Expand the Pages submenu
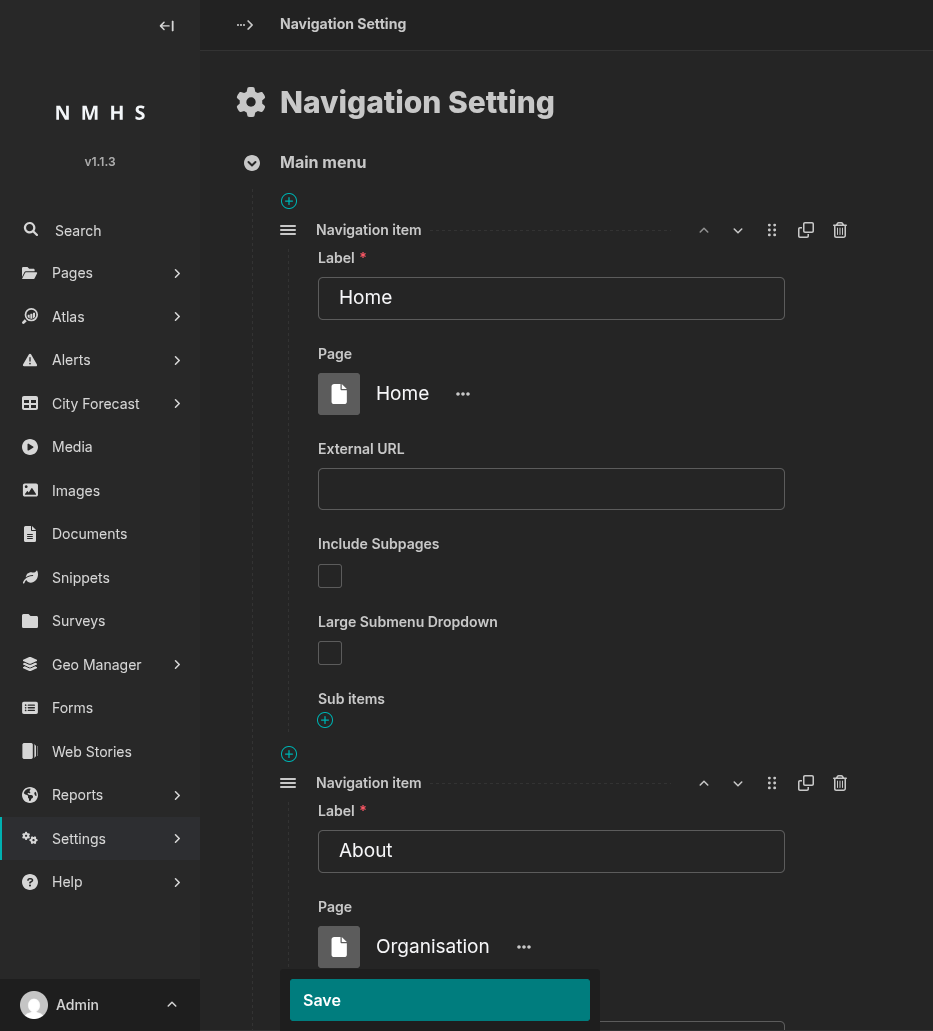The image size is (933, 1031). (x=177, y=273)
